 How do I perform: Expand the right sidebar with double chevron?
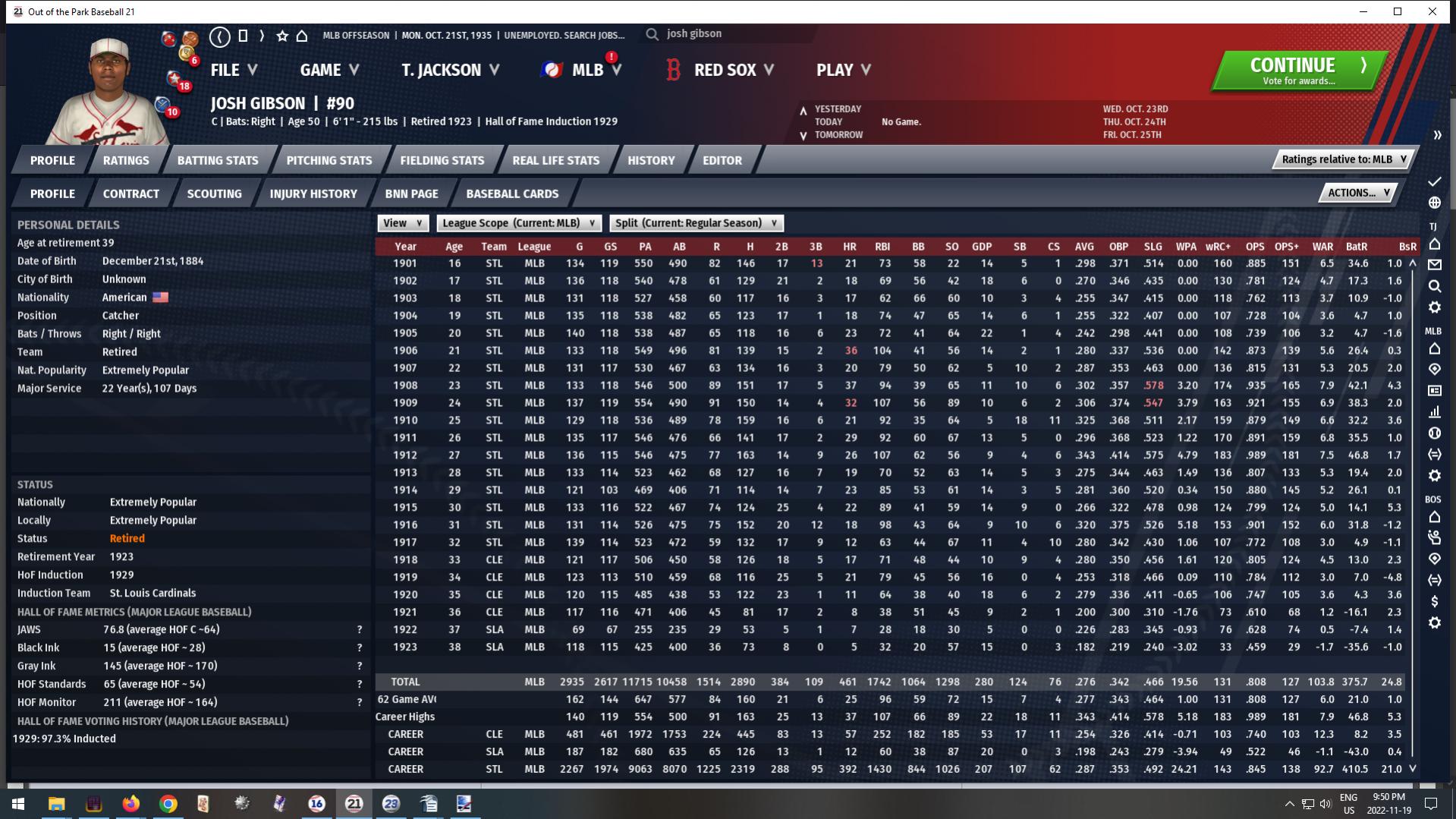(x=1437, y=135)
